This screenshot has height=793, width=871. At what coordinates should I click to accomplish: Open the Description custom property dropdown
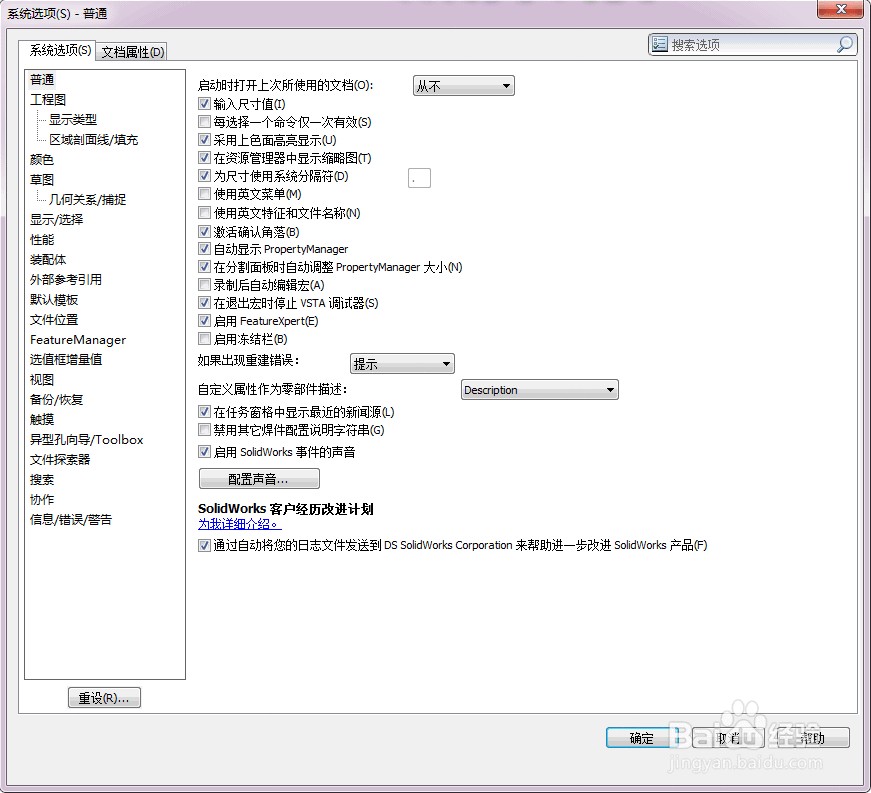pos(539,390)
